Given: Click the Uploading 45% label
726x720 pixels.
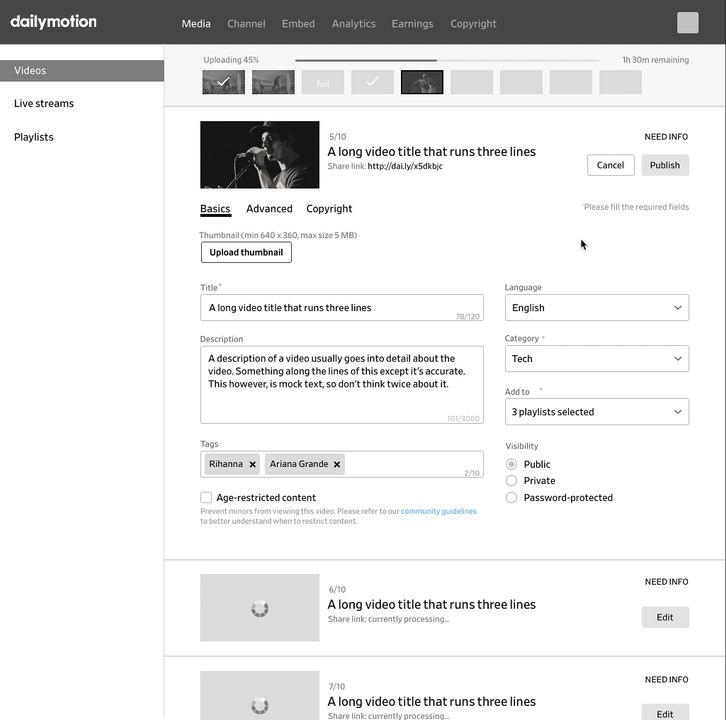Looking at the screenshot, I should [231, 60].
